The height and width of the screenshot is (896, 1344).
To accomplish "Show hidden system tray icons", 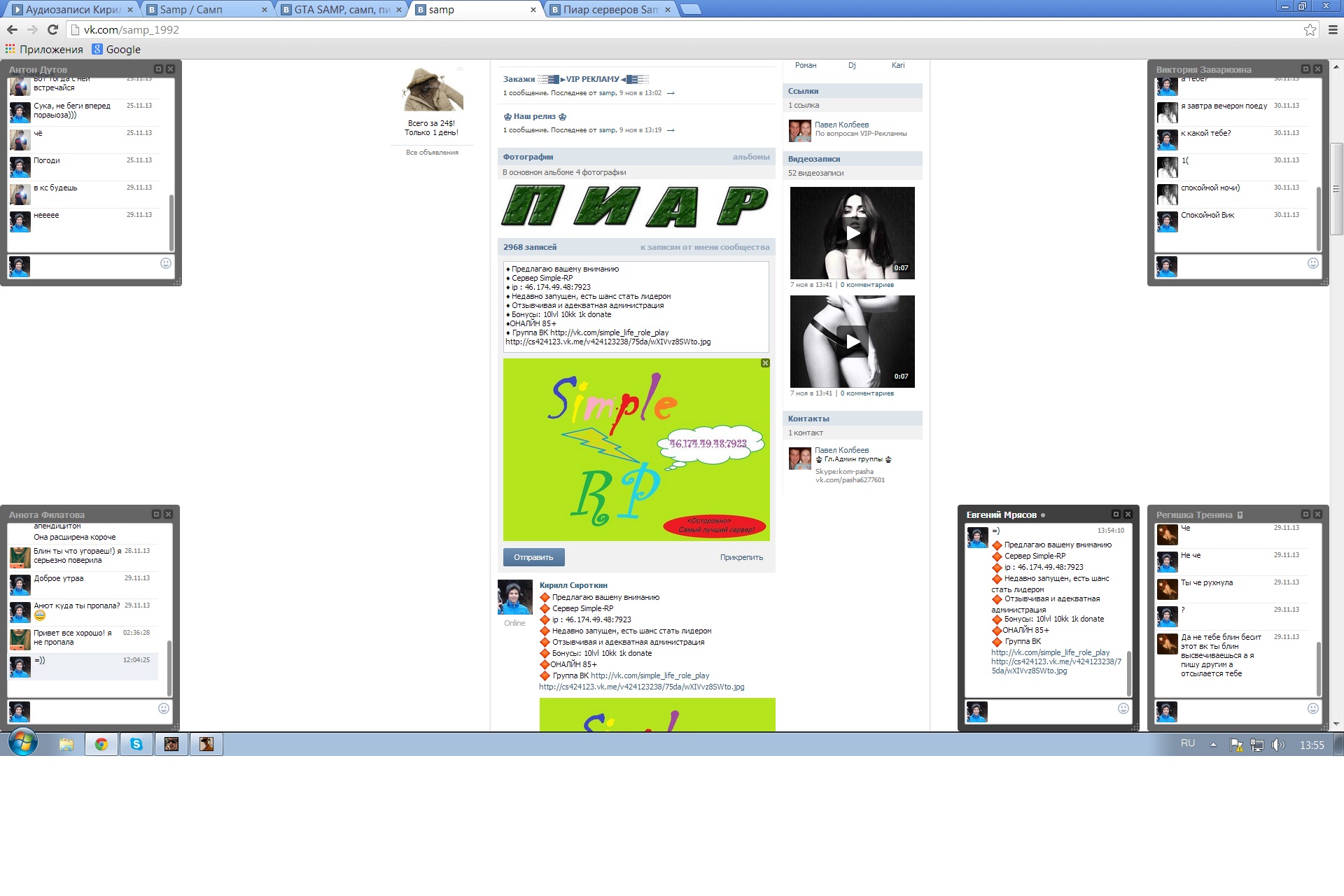I will [1213, 745].
